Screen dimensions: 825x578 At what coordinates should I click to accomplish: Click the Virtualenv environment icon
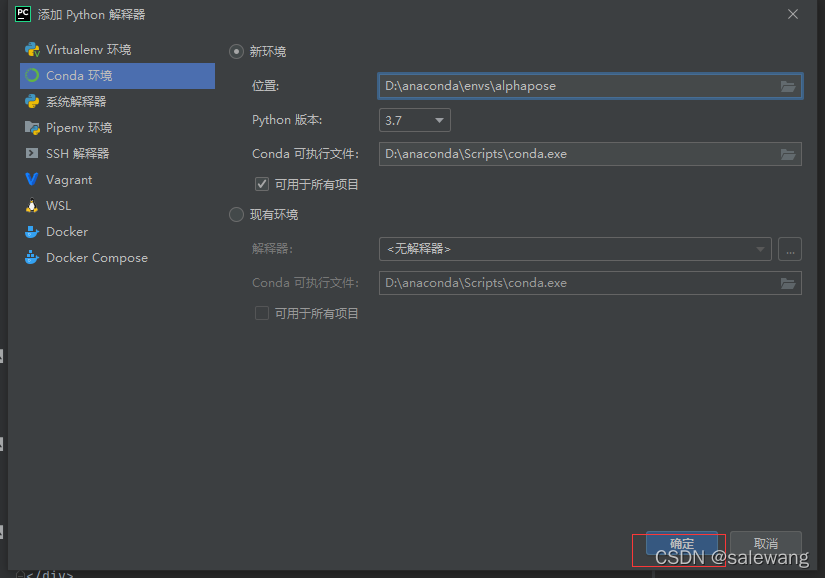point(32,49)
